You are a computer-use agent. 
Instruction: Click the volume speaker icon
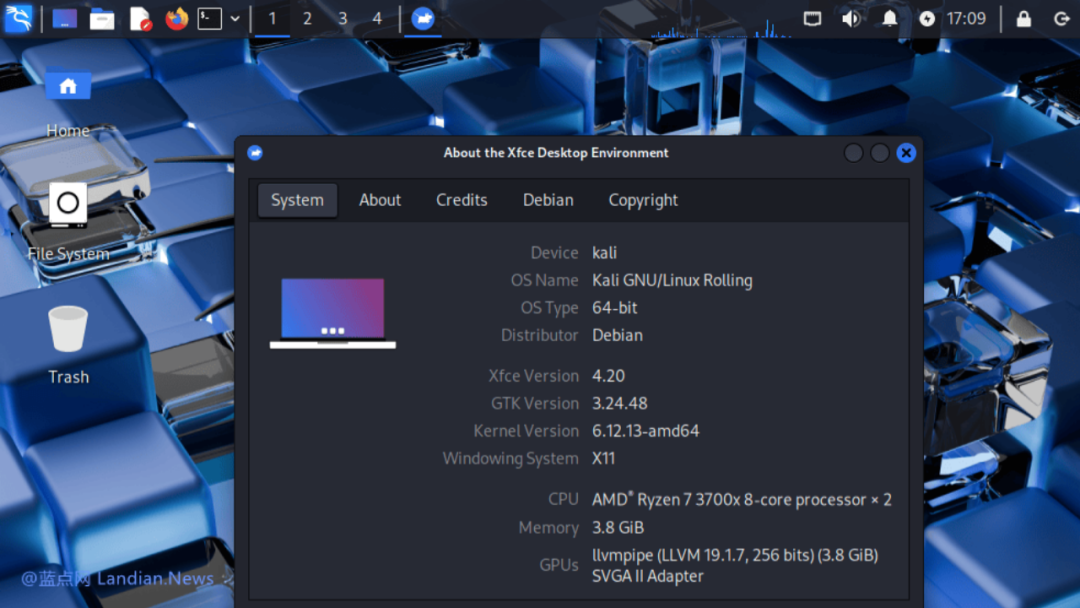[851, 19]
